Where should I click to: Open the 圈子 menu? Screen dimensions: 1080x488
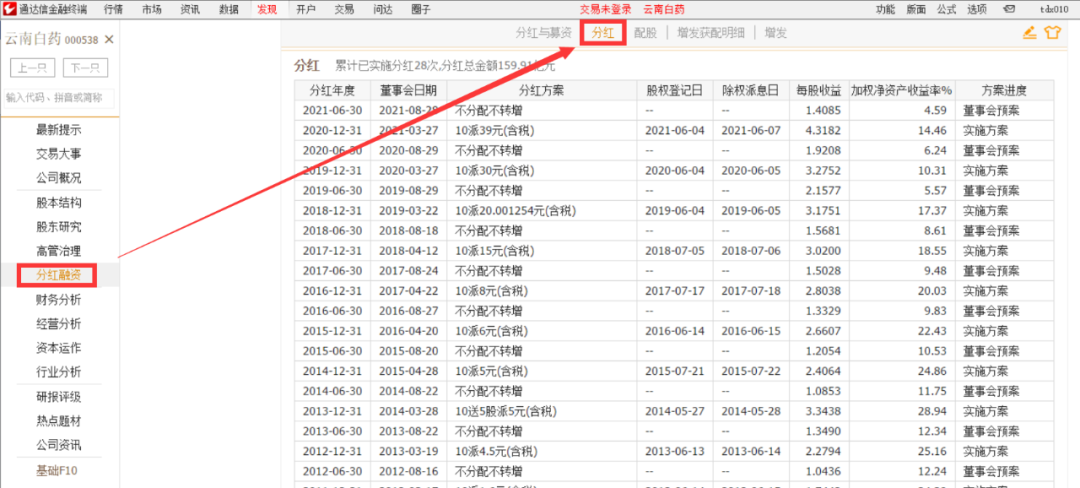(421, 9)
